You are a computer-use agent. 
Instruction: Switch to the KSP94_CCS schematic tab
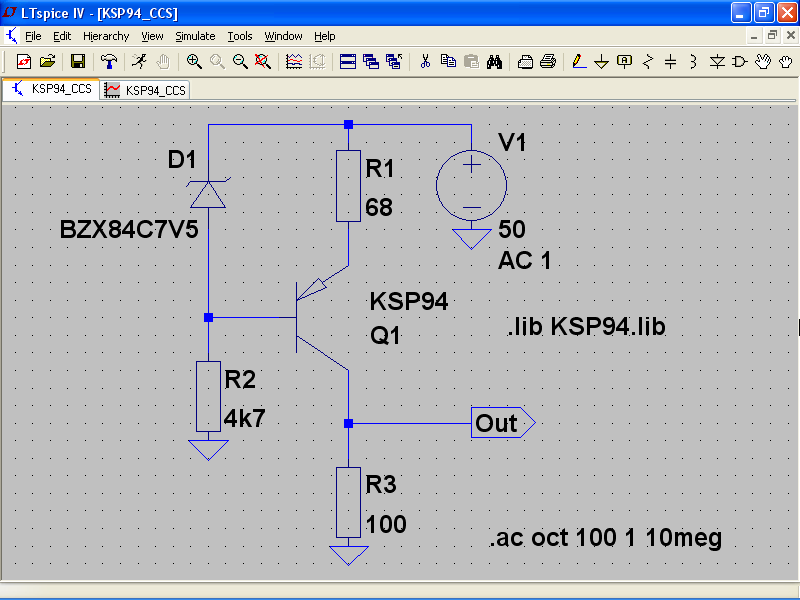[51, 89]
